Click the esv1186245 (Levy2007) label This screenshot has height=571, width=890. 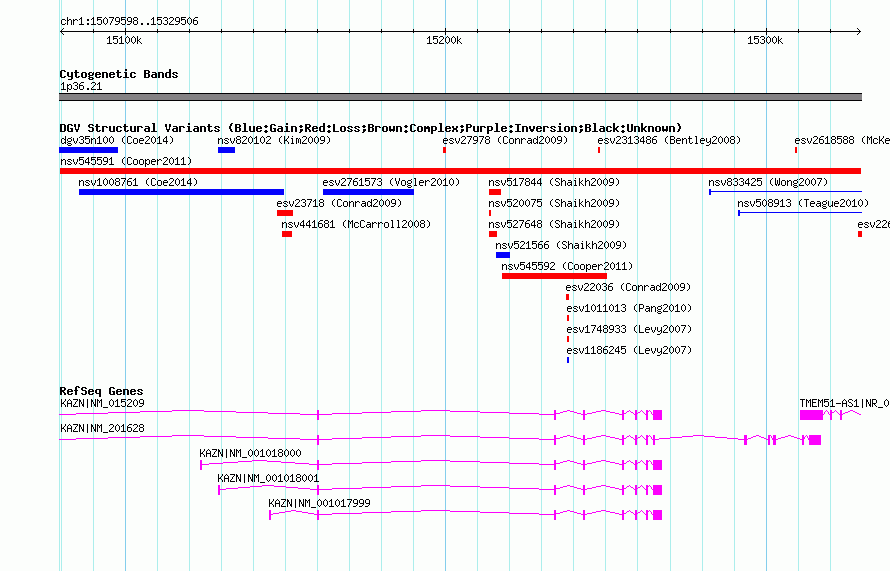pos(629,350)
